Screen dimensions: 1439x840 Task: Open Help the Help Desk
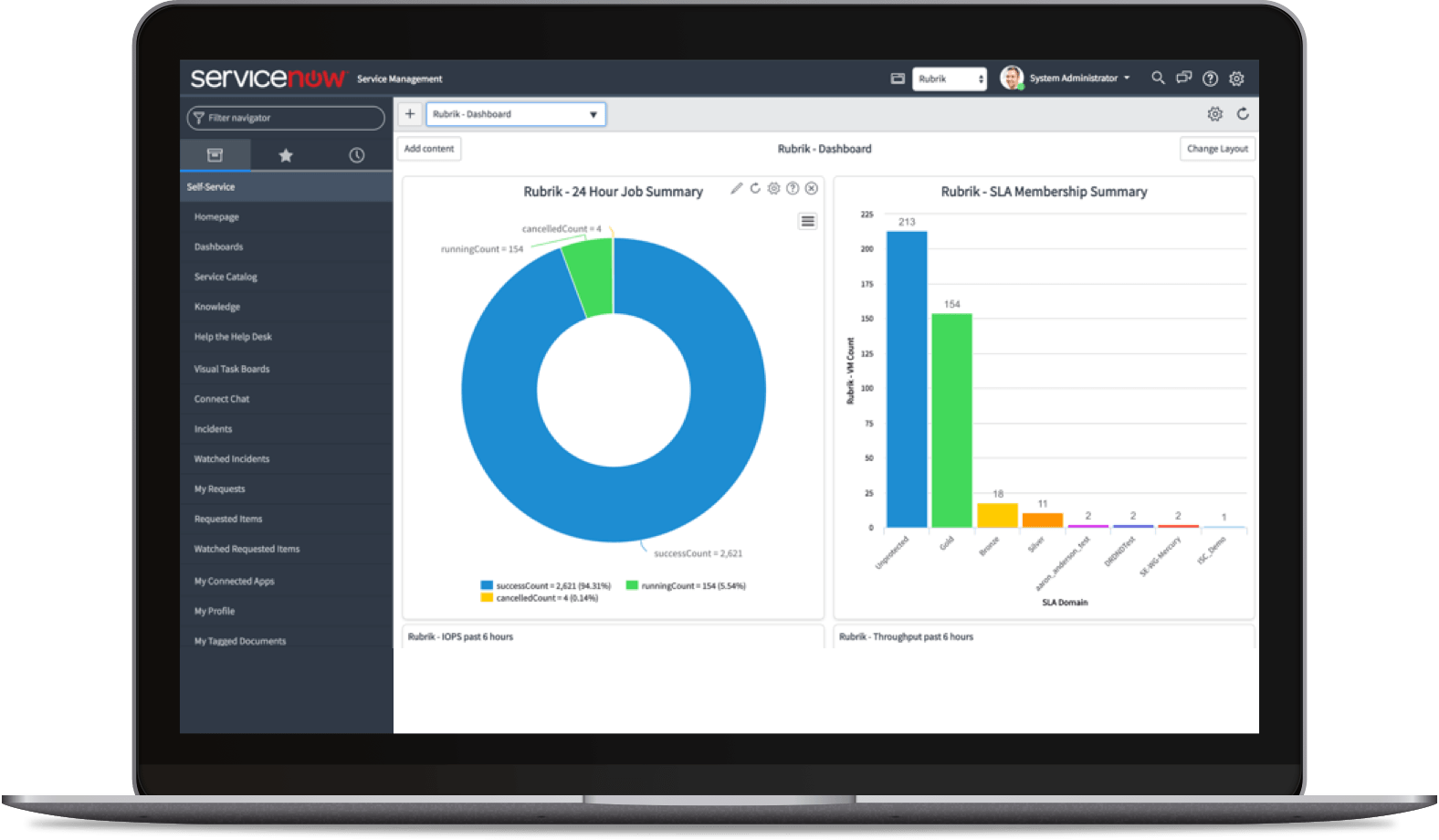(x=233, y=338)
